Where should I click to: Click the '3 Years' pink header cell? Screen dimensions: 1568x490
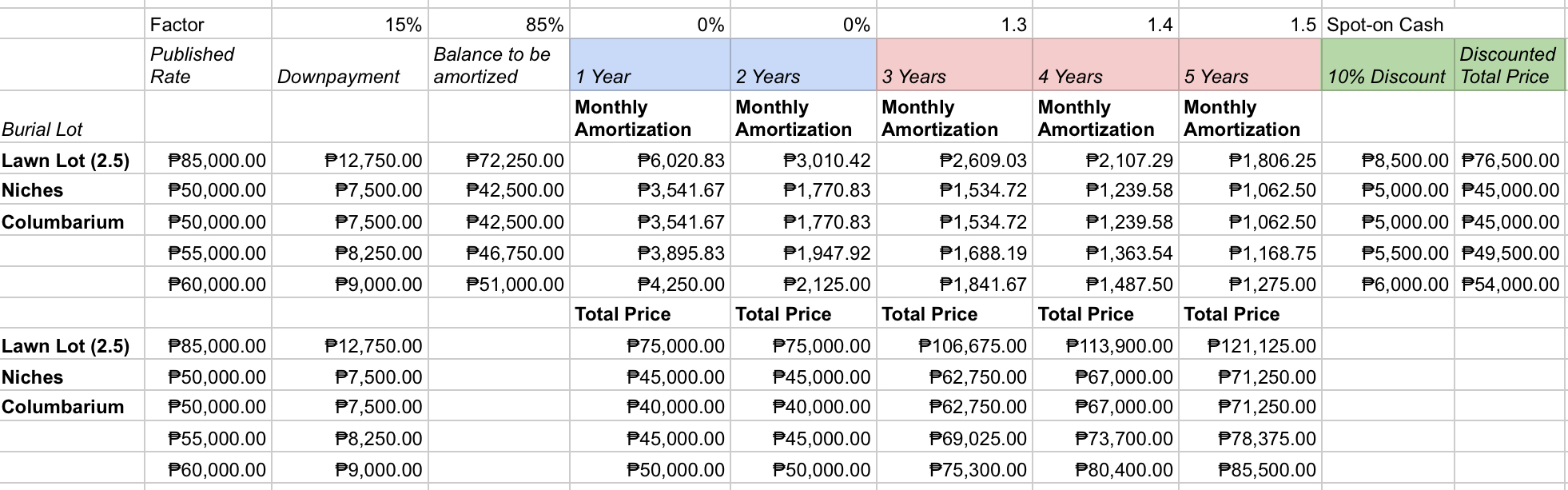click(x=953, y=65)
